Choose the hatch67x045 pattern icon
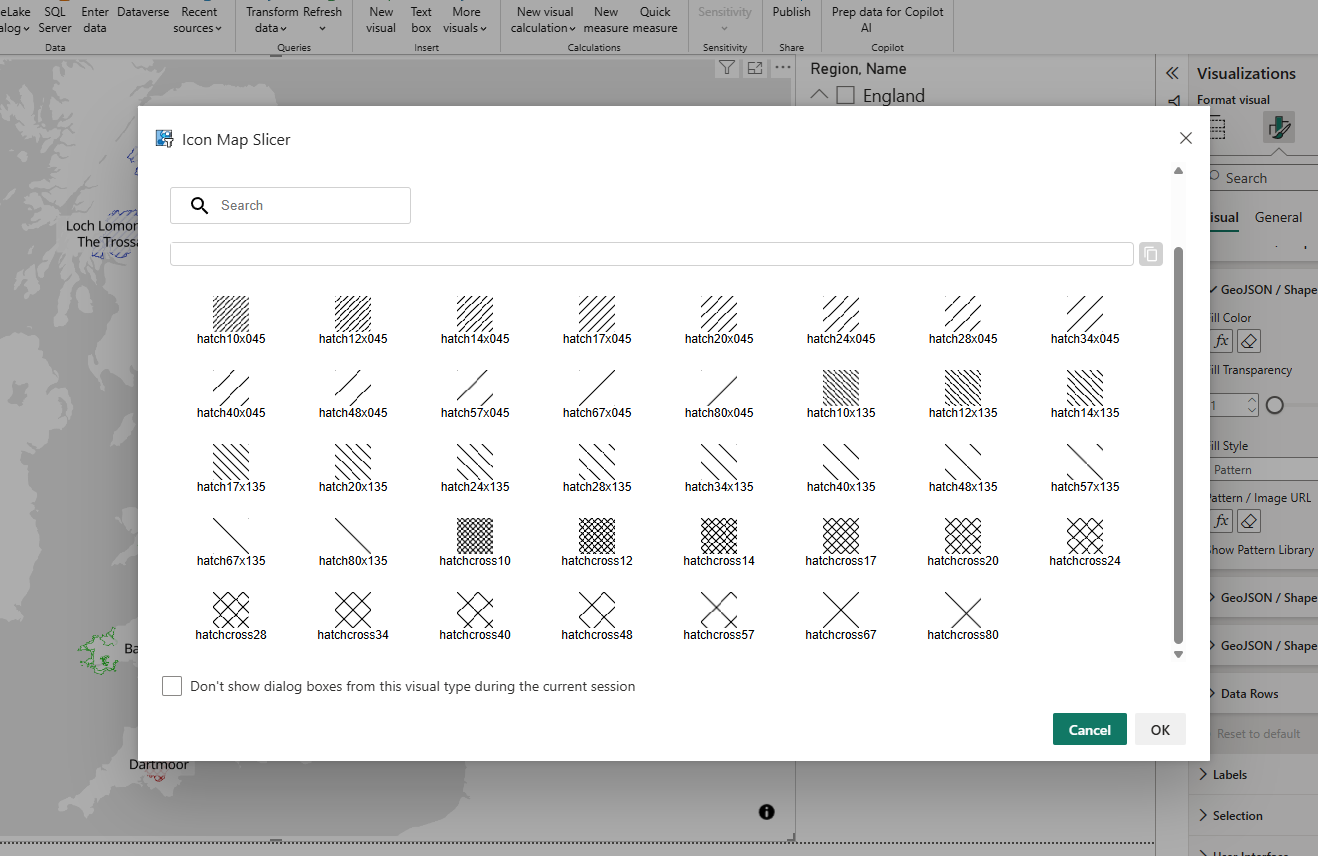The width and height of the screenshot is (1318, 856). (x=597, y=388)
